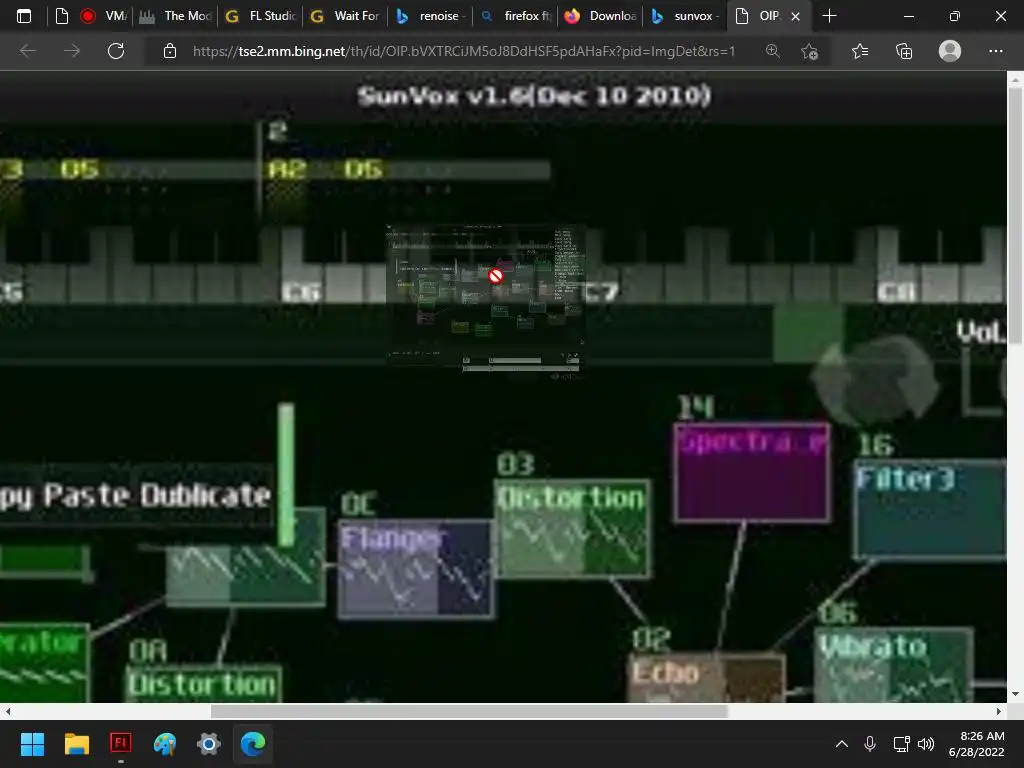The image size is (1024, 768).
Task: Click the G6 piano key label in the image
Action: (301, 291)
